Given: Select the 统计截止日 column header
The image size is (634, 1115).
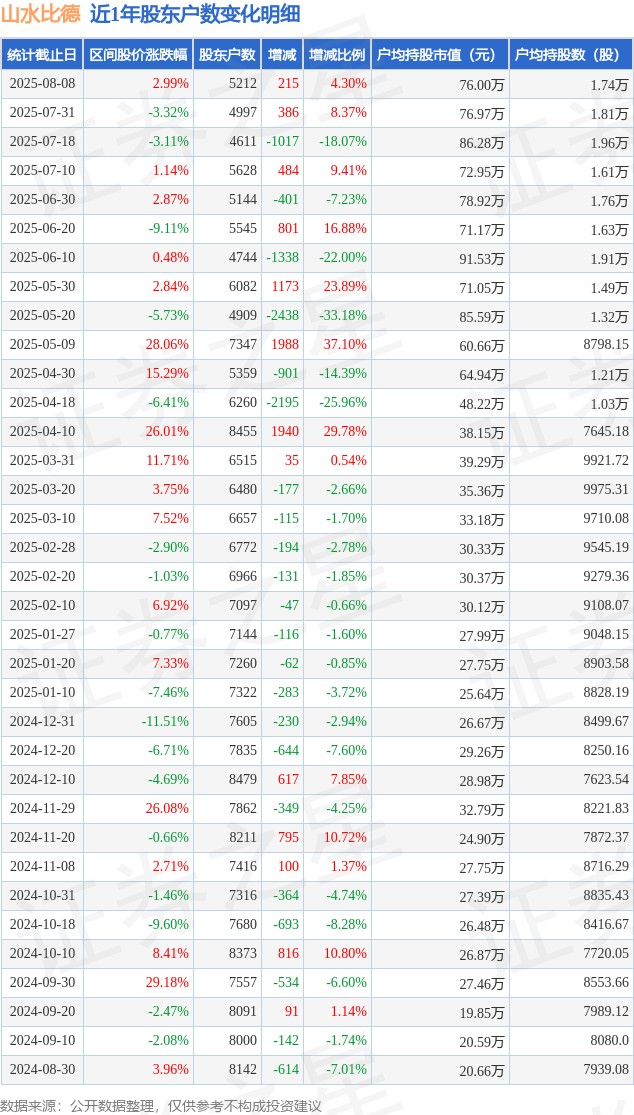Looking at the screenshot, I should tap(42, 55).
